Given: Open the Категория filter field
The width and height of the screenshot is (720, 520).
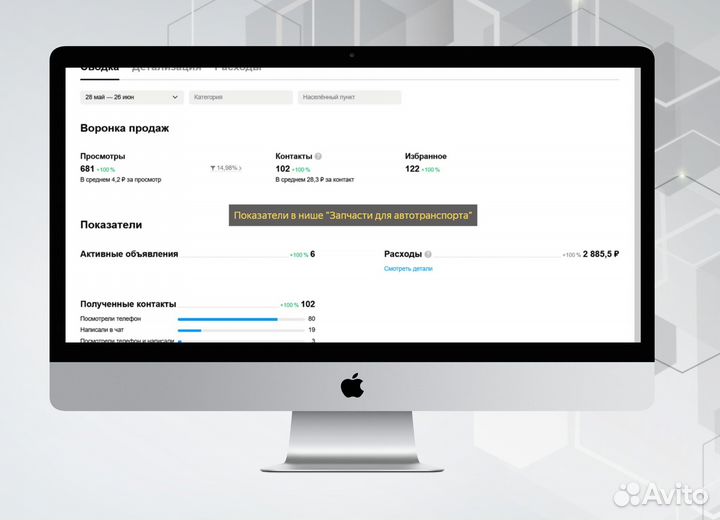Looking at the screenshot, I should click(x=240, y=98).
